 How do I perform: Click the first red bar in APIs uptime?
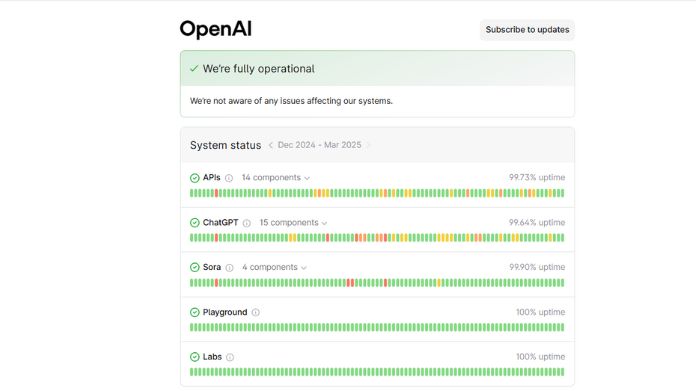(x=217, y=193)
